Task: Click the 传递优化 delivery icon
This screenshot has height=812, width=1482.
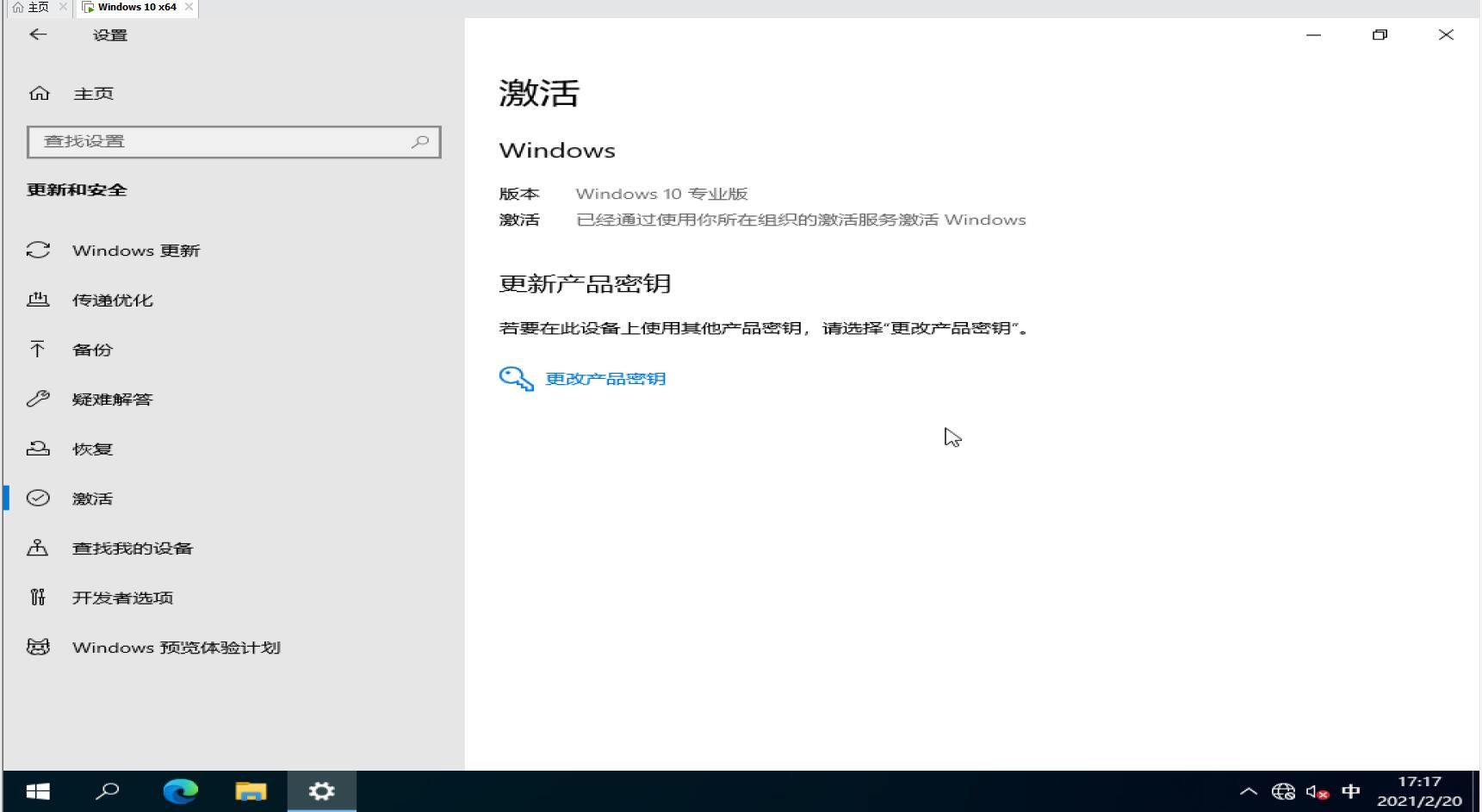Action: 38,300
